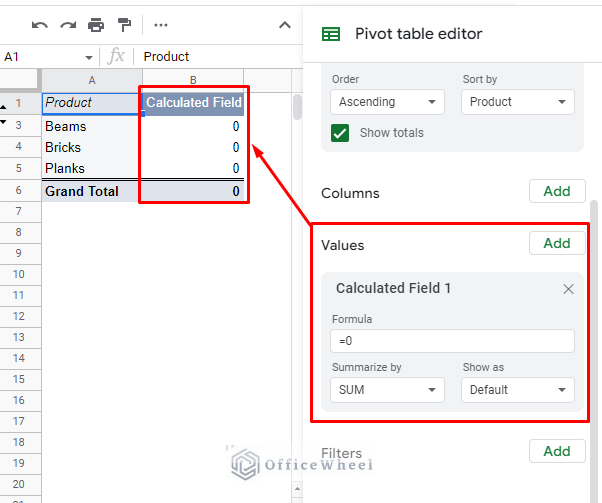
Task: Open the Summarize by SUM dropdown
Action: [387, 390]
